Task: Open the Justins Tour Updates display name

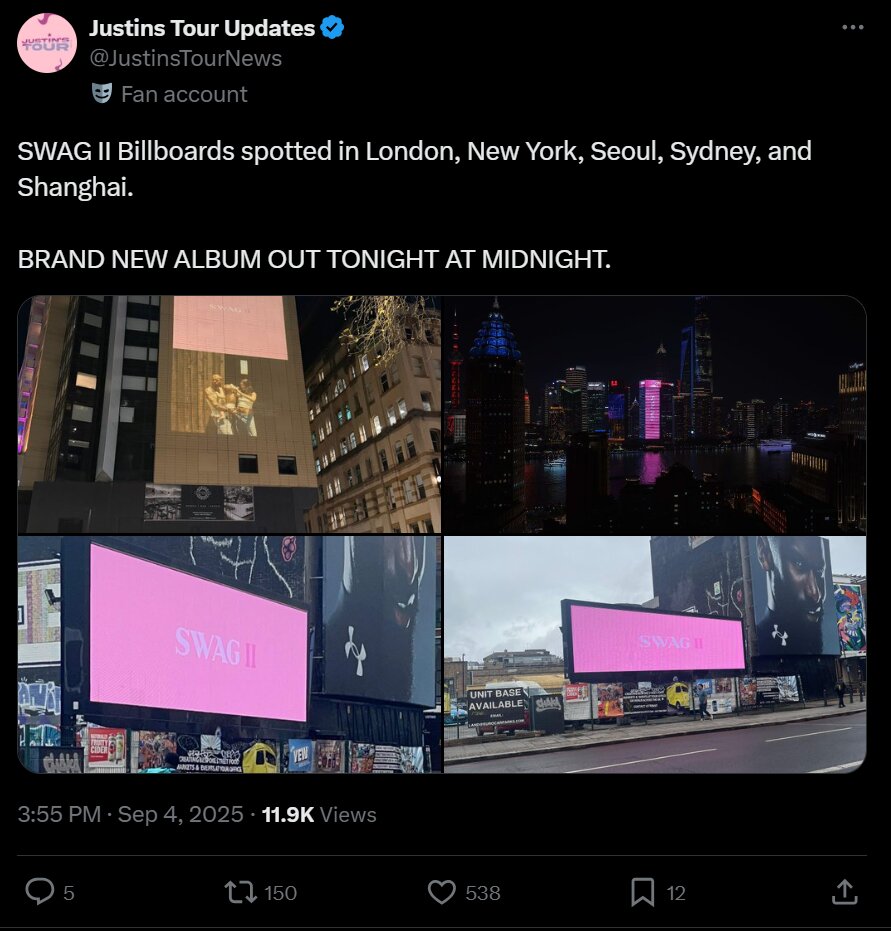Action: 202,28
